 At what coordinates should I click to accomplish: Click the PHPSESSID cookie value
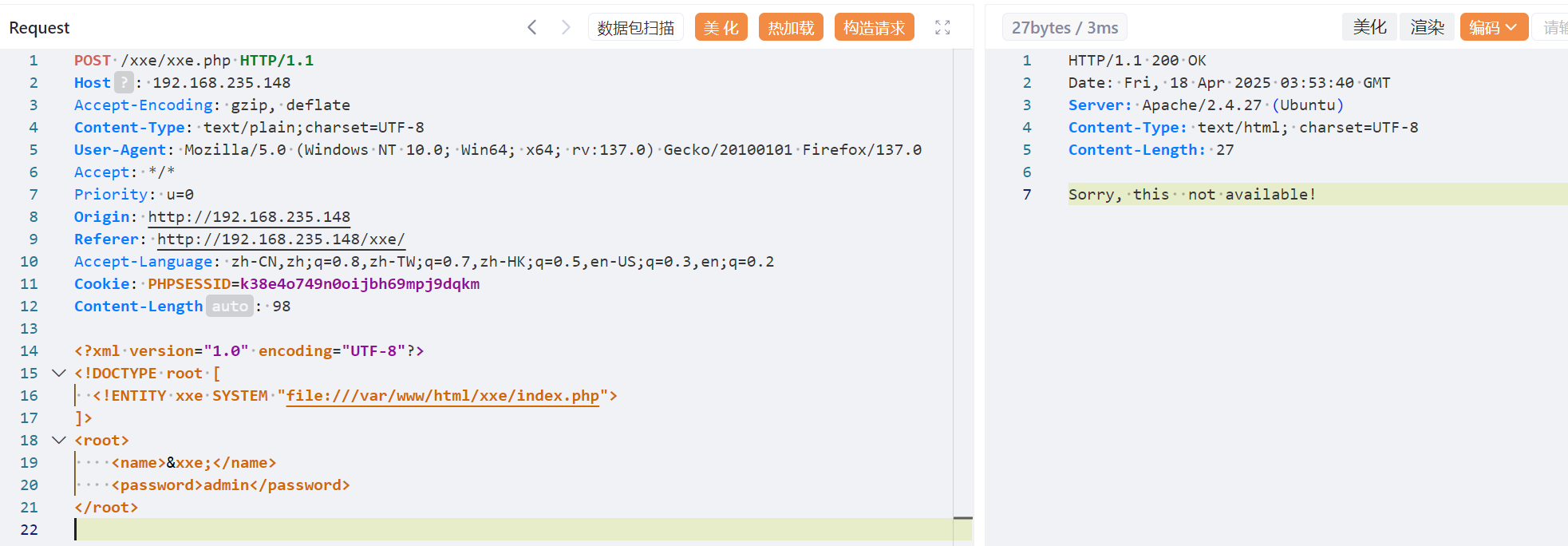pos(360,284)
